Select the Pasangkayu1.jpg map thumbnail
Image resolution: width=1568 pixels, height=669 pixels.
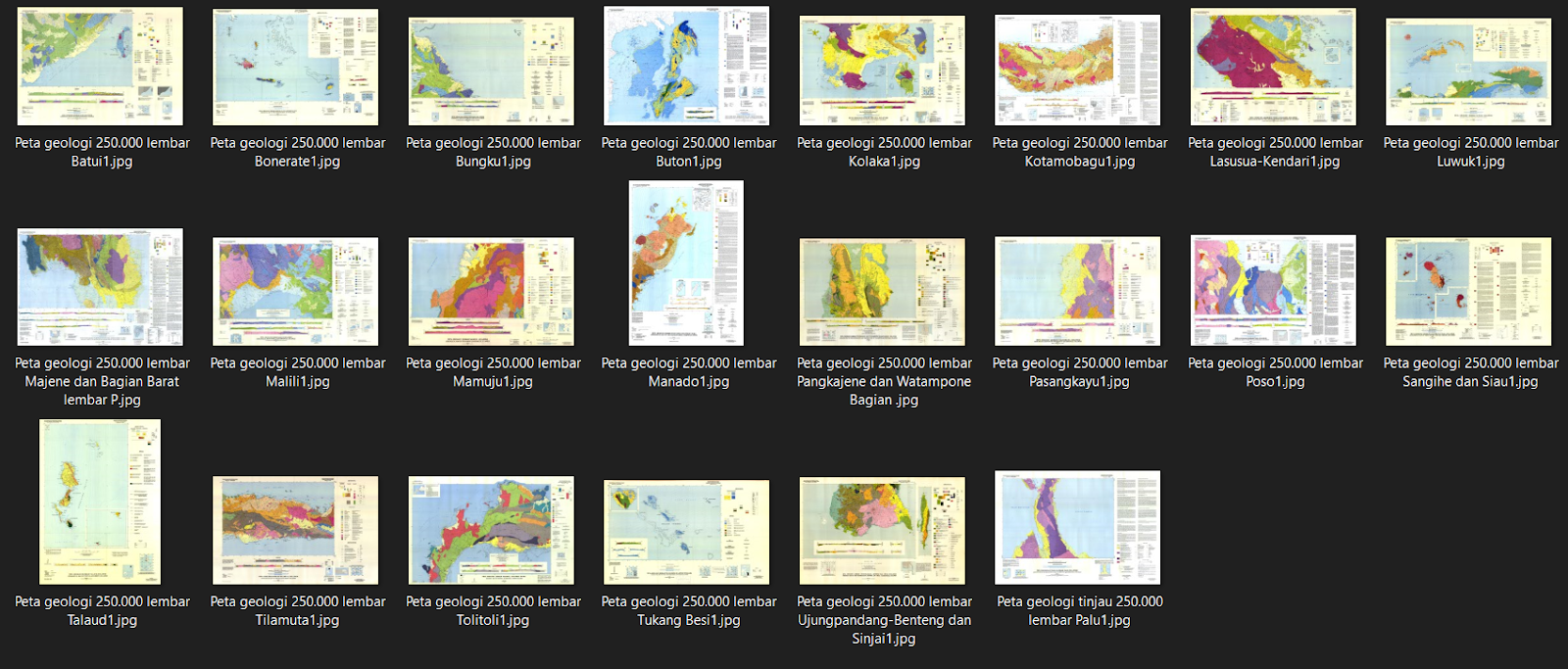(1077, 291)
